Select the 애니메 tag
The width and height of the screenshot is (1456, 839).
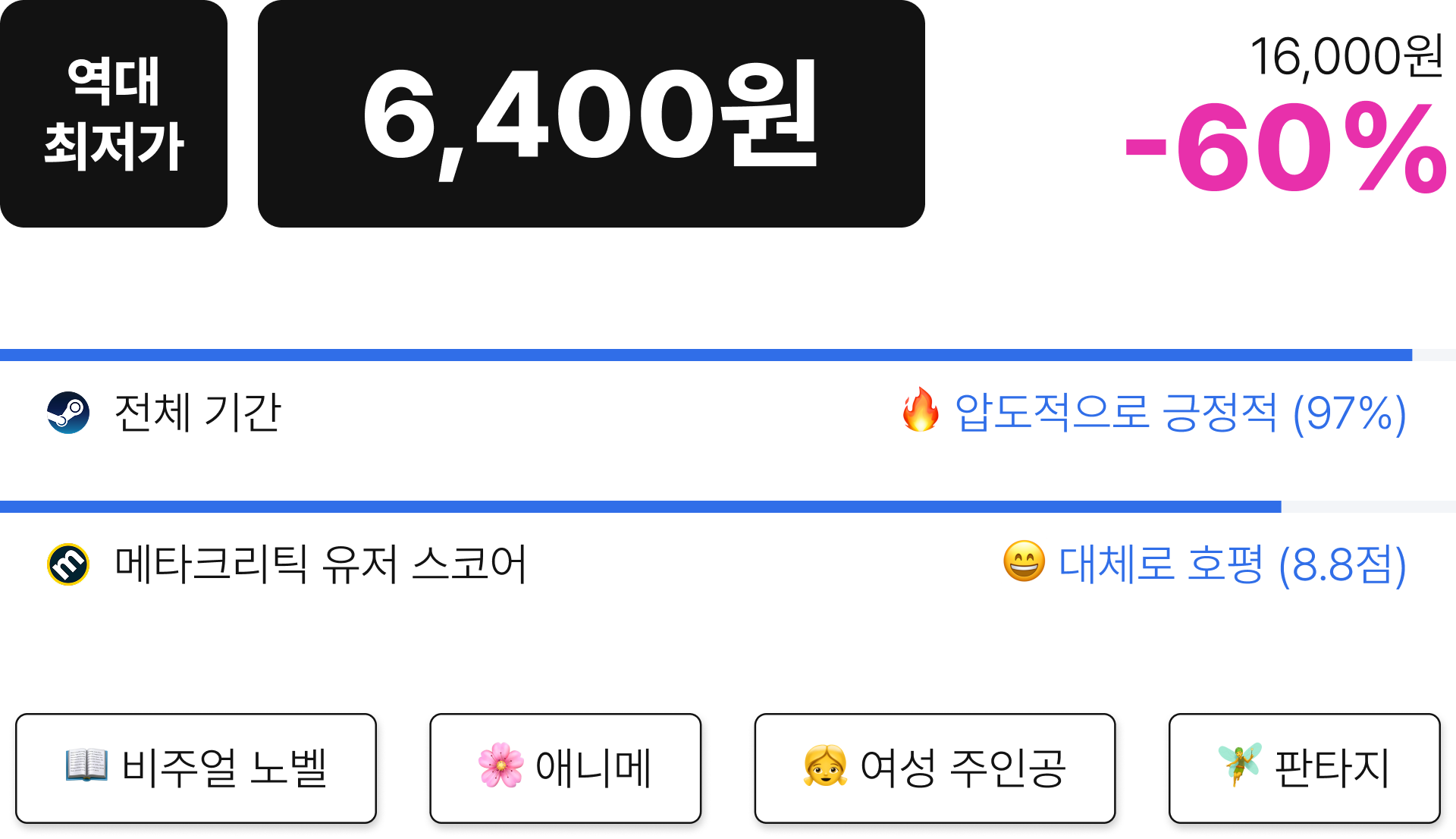(x=566, y=768)
